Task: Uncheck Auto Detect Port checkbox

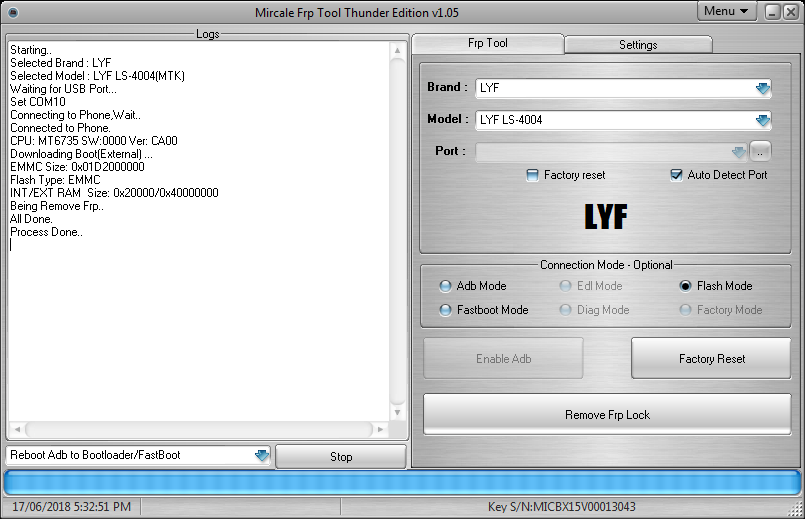Action: [676, 175]
